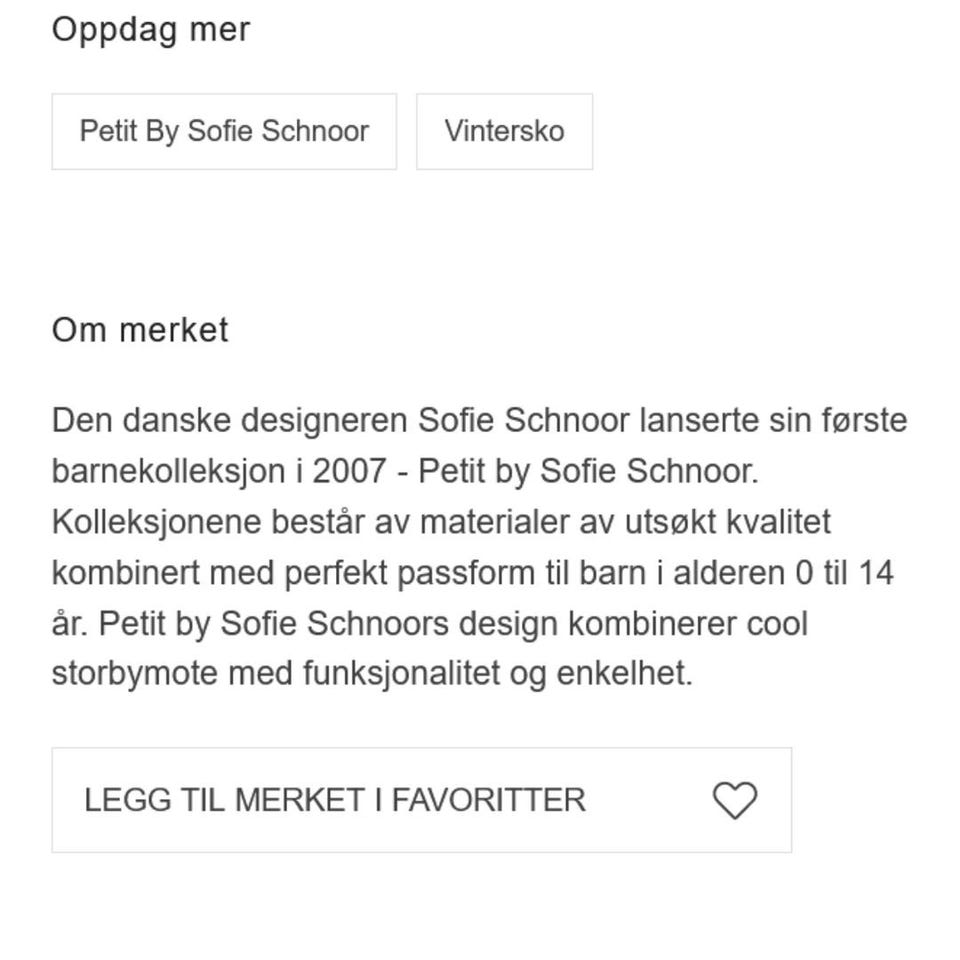Click inside the LEGG TIL MERKET I FAVORITTER box
This screenshot has width=960, height=960.
pos(420,800)
